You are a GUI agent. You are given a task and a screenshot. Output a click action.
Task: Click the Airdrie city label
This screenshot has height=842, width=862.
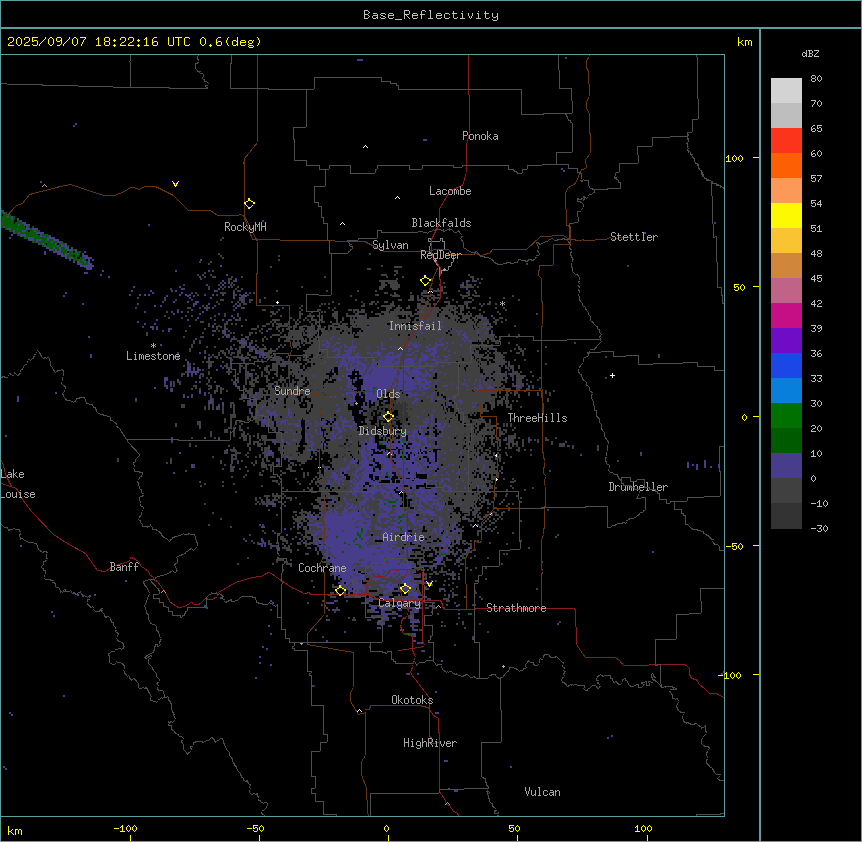click(x=404, y=537)
